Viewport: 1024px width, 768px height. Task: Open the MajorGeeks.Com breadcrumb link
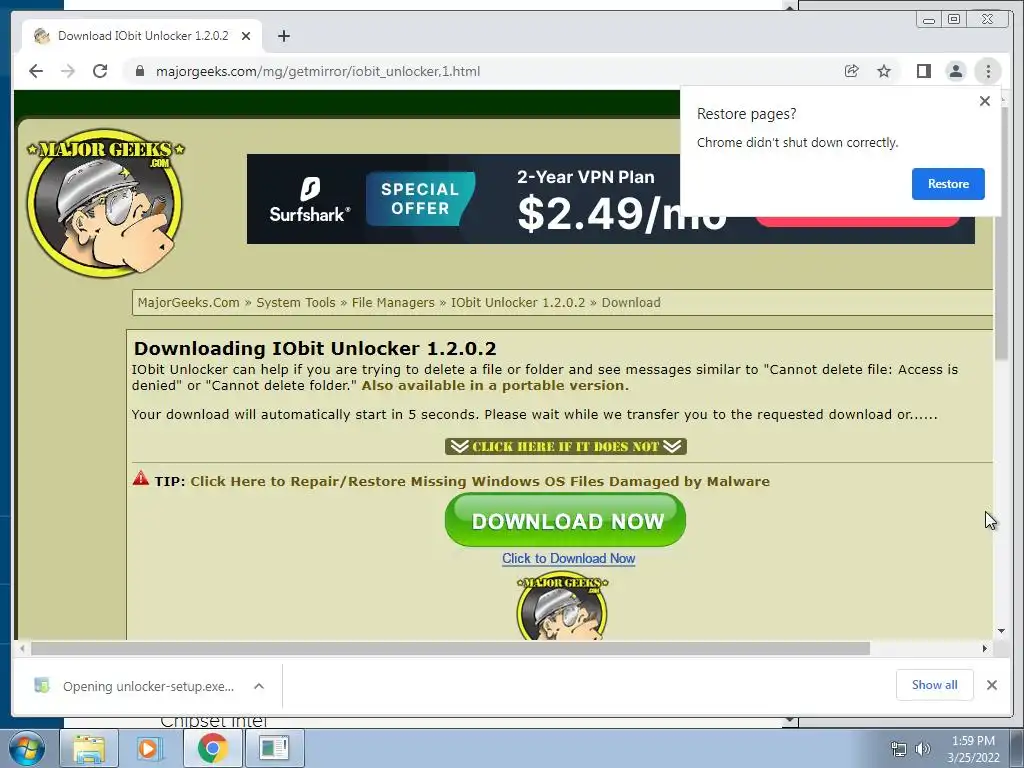click(x=189, y=302)
